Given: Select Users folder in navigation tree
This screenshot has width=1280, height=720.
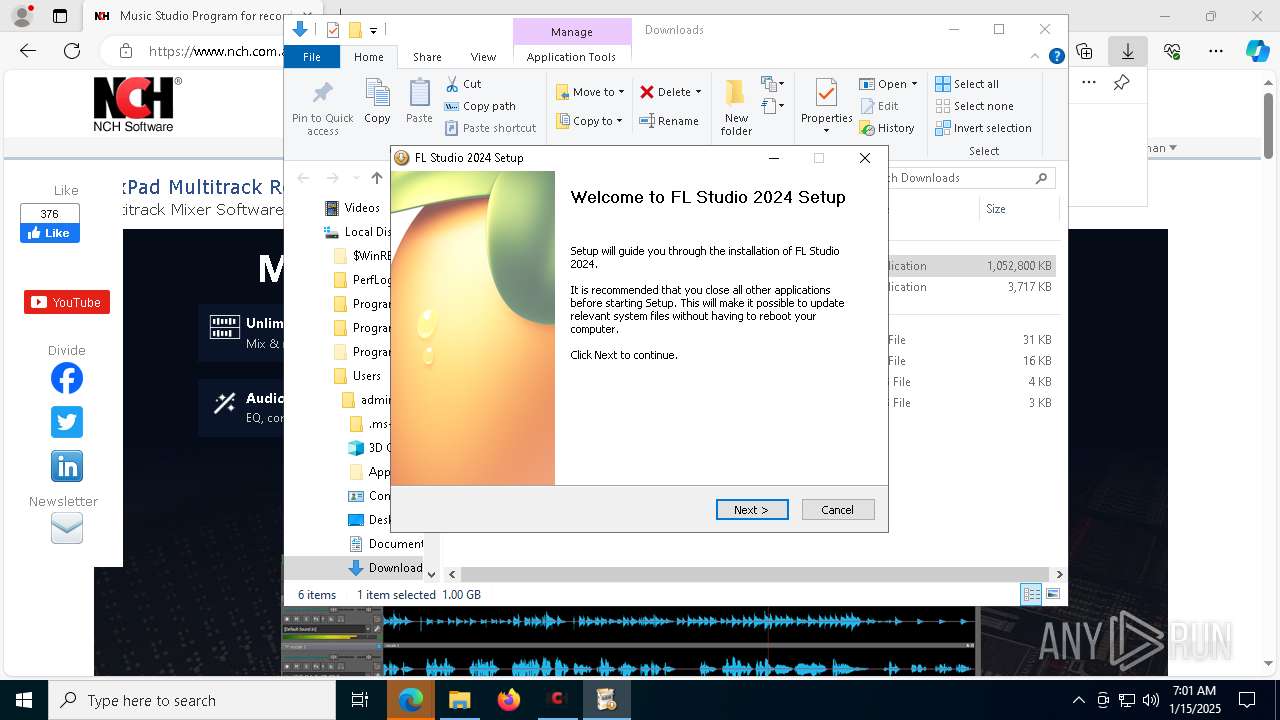Looking at the screenshot, I should click(x=357, y=376).
